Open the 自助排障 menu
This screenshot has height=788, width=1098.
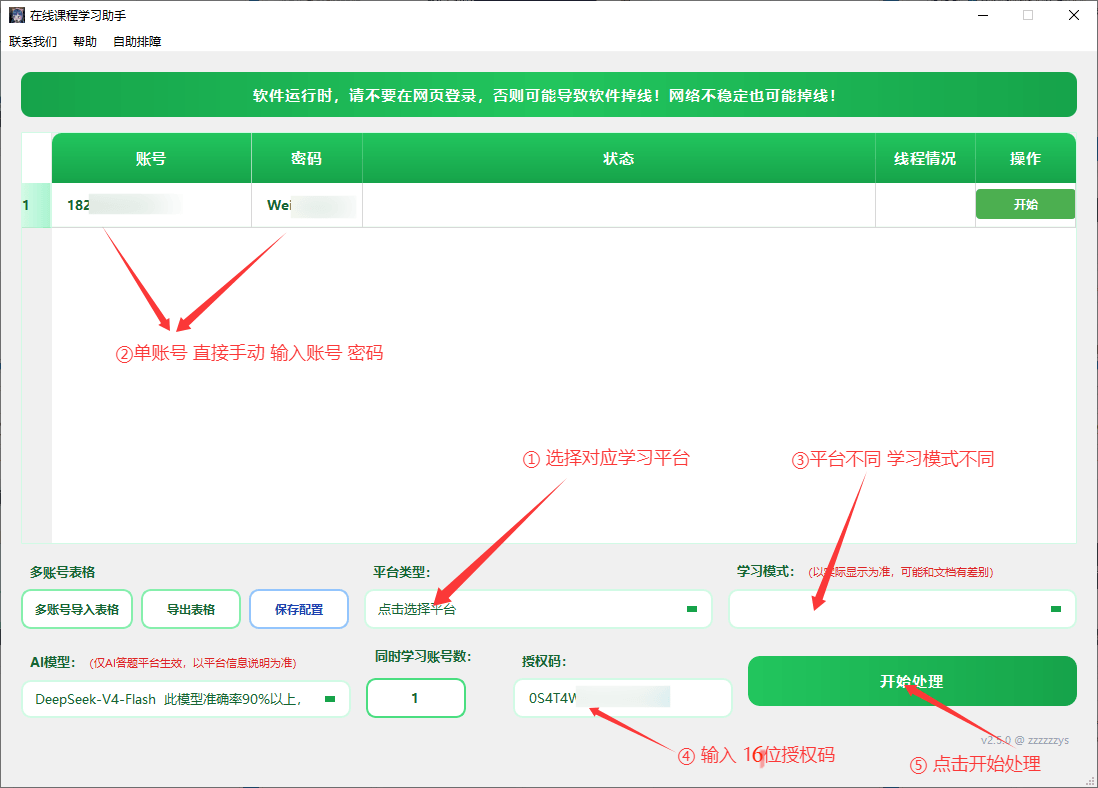(137, 41)
